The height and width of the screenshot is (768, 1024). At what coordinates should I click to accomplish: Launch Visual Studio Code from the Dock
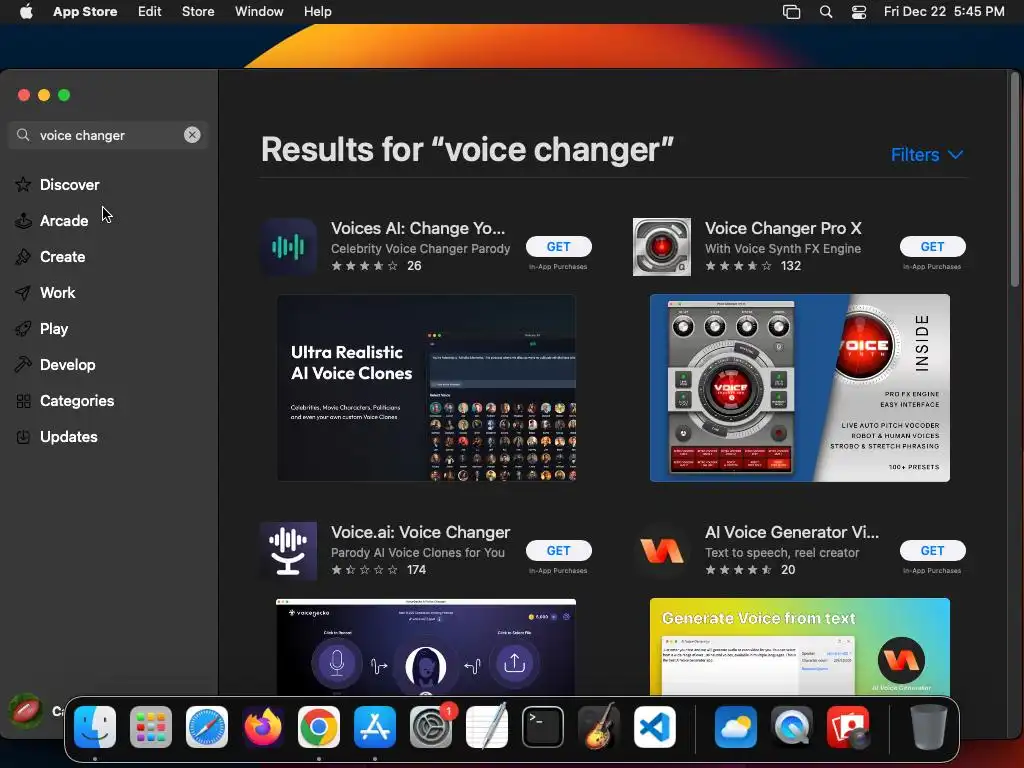(x=655, y=727)
